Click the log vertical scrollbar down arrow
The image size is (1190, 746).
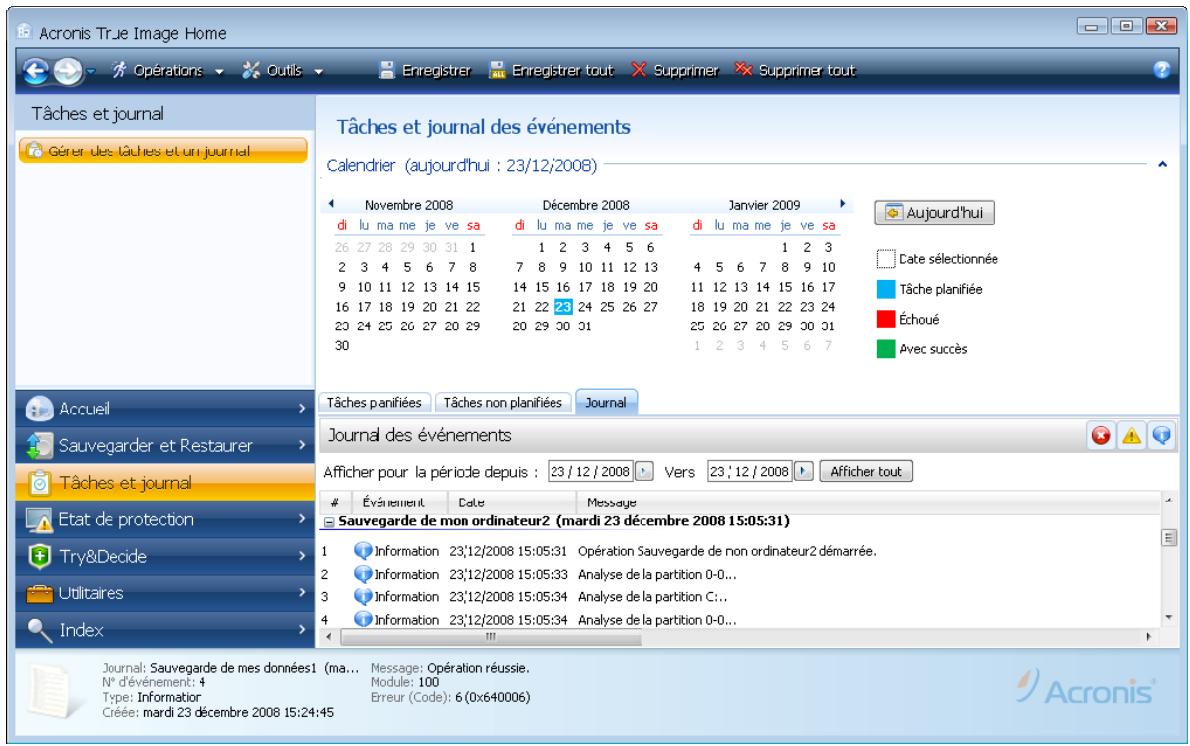[x=1169, y=618]
